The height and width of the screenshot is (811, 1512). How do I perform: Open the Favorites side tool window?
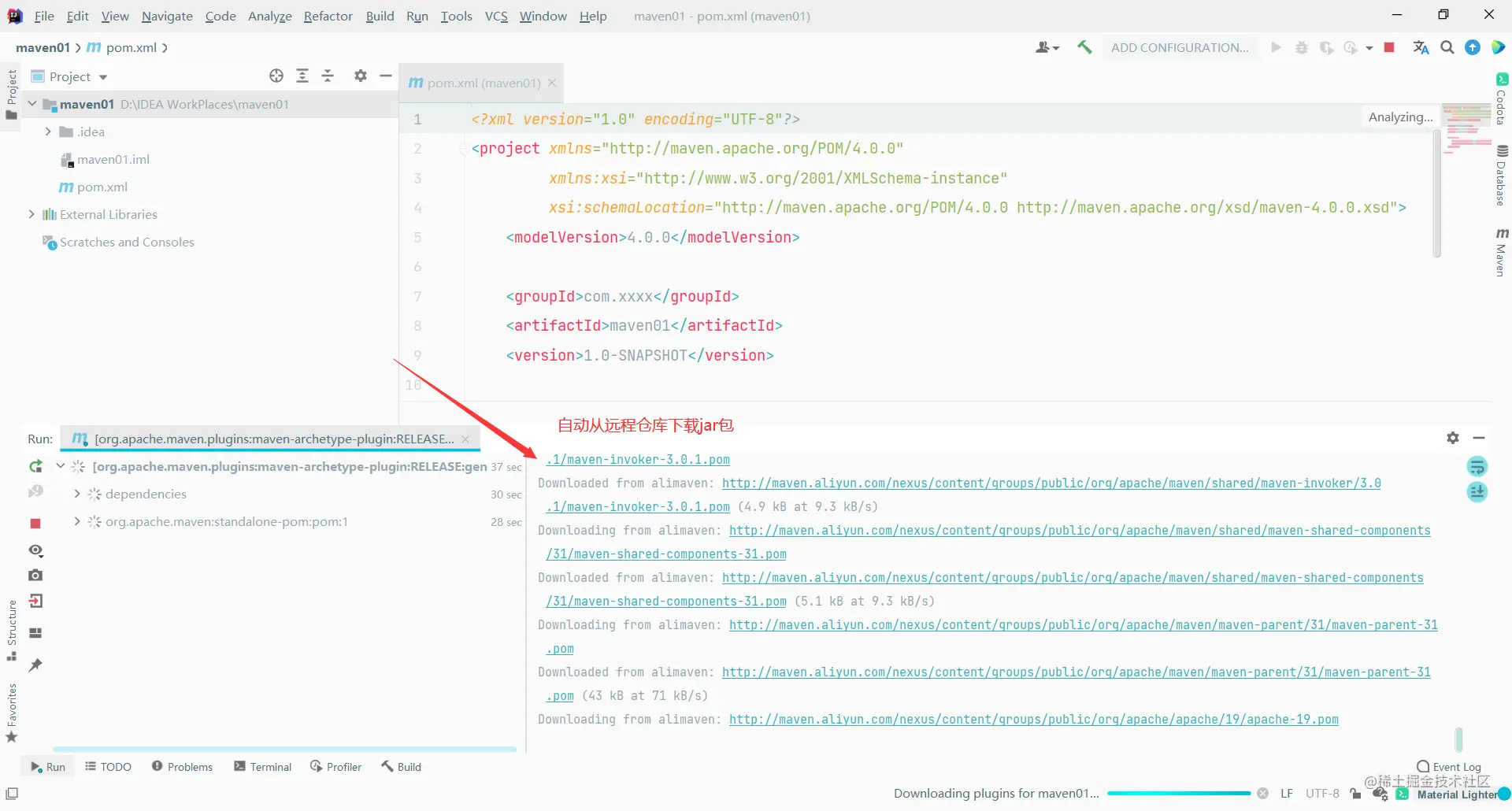12,713
